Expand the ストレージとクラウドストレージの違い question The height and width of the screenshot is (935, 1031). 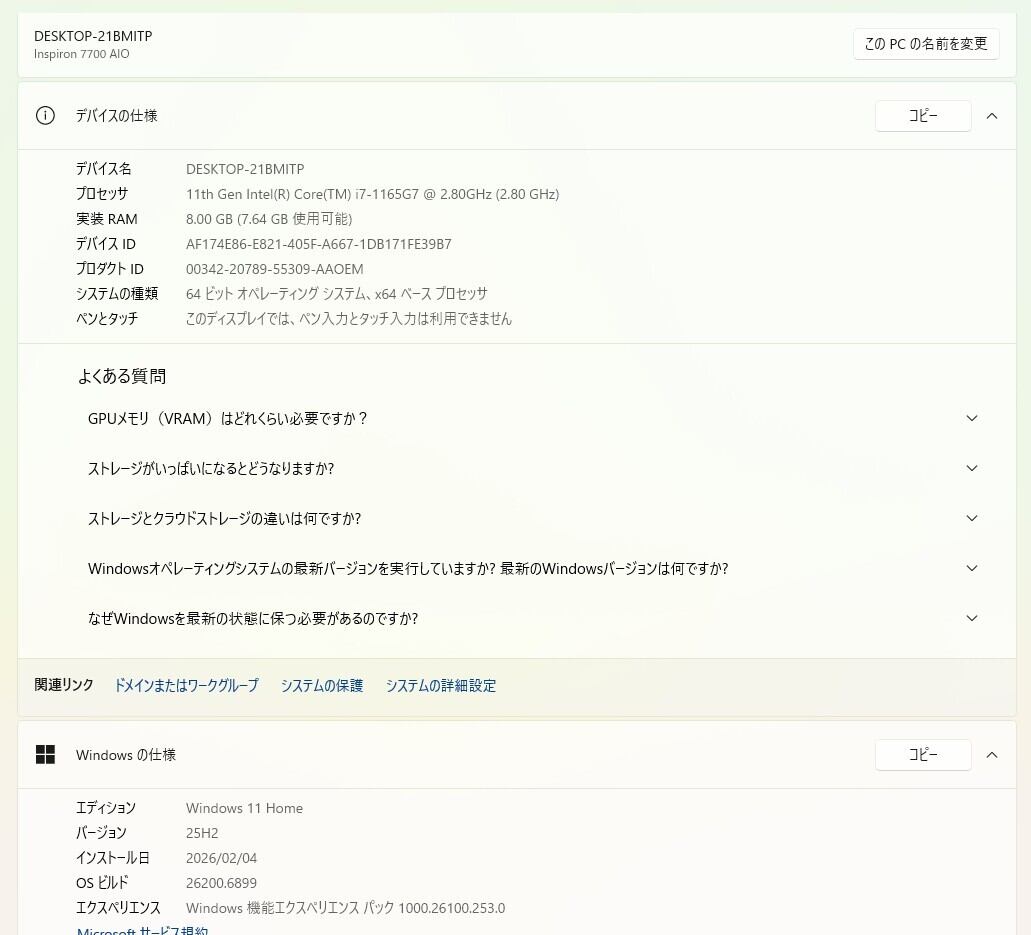[x=971, y=519]
